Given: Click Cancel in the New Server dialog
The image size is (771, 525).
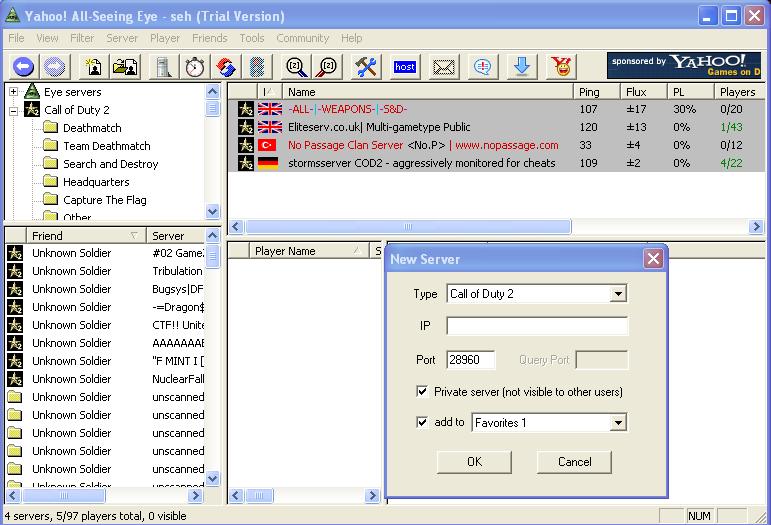Looking at the screenshot, I should [x=574, y=462].
